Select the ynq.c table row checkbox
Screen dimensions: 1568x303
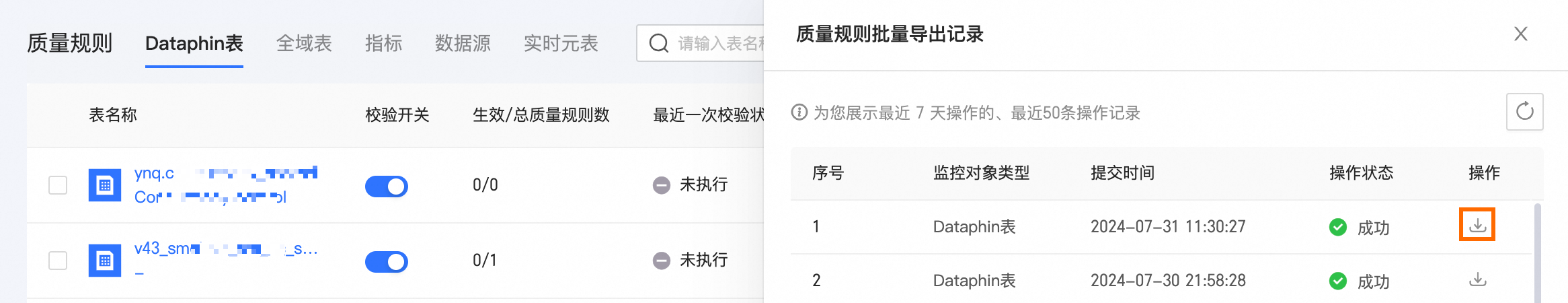pos(58,185)
